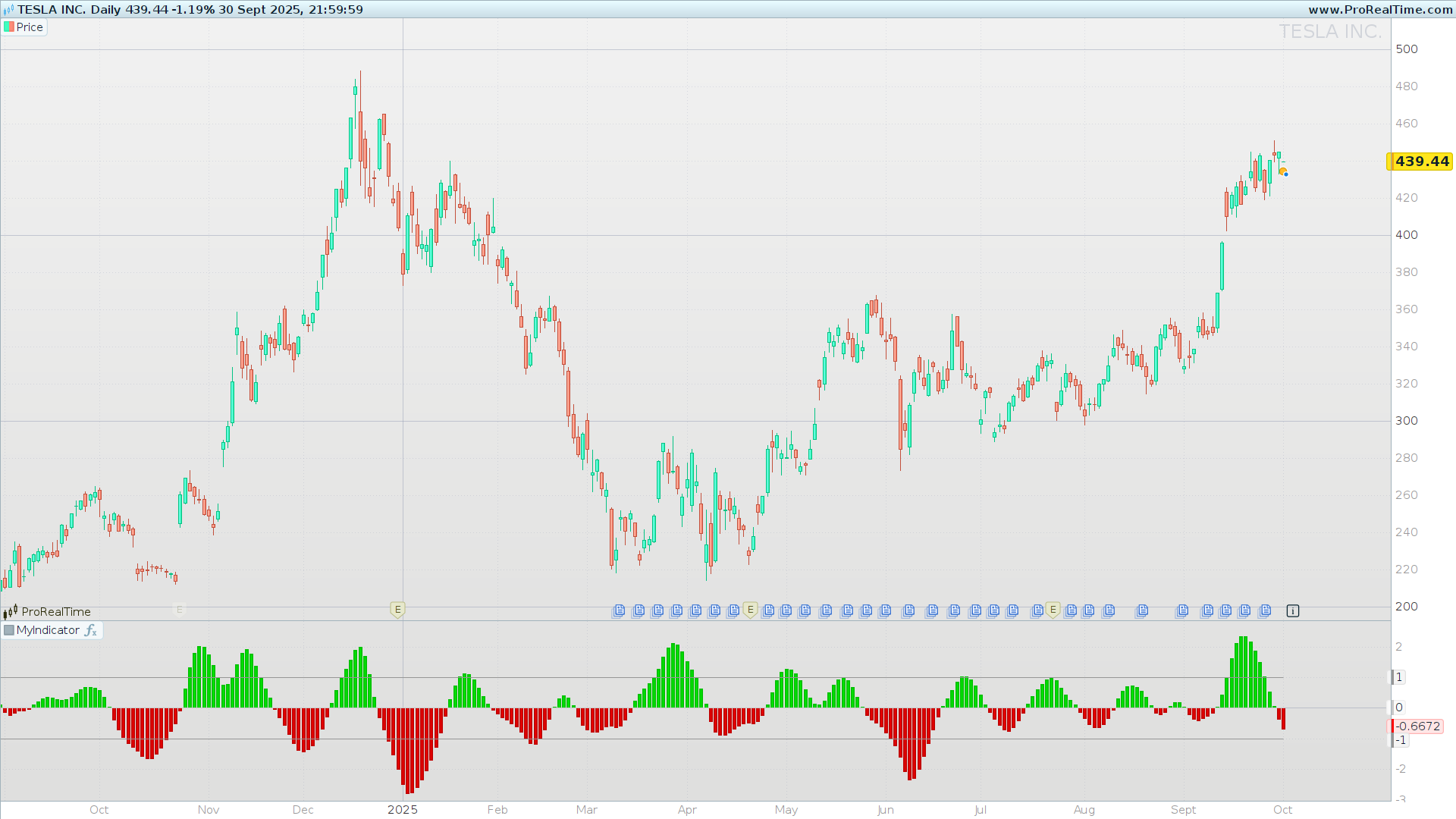Click the faded 'E' marker in late October

tap(180, 610)
